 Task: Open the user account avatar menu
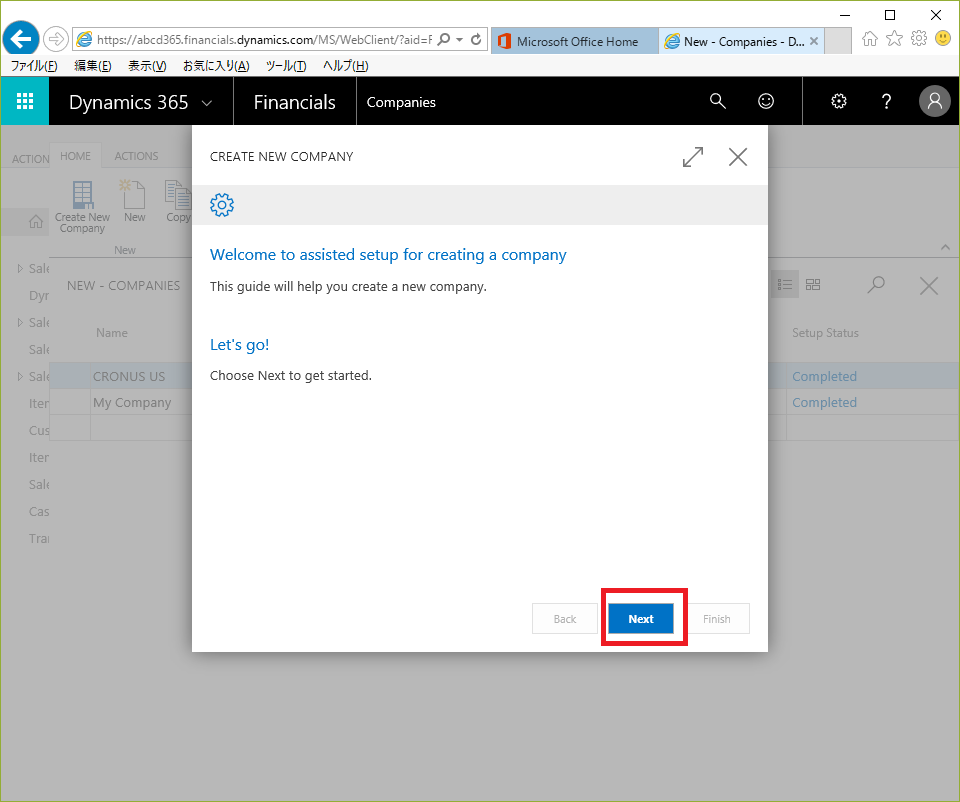(x=934, y=100)
